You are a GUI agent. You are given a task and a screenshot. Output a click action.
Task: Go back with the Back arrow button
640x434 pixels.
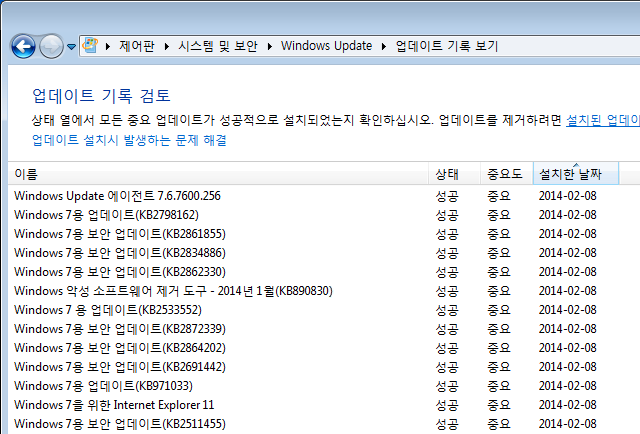tap(23, 47)
